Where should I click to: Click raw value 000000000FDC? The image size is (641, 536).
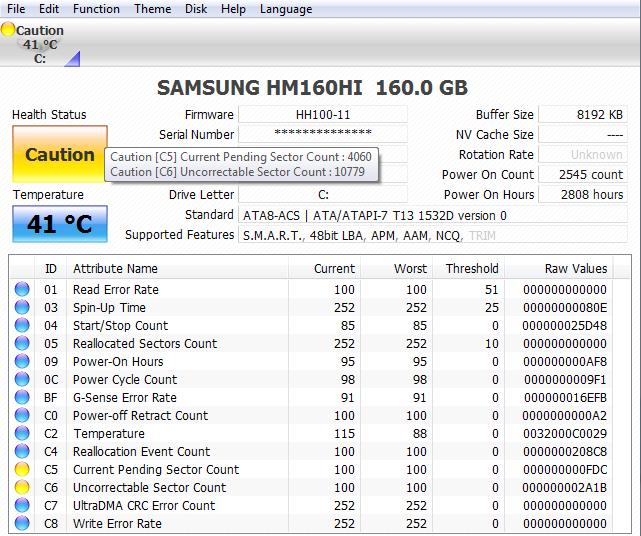[x=565, y=469]
